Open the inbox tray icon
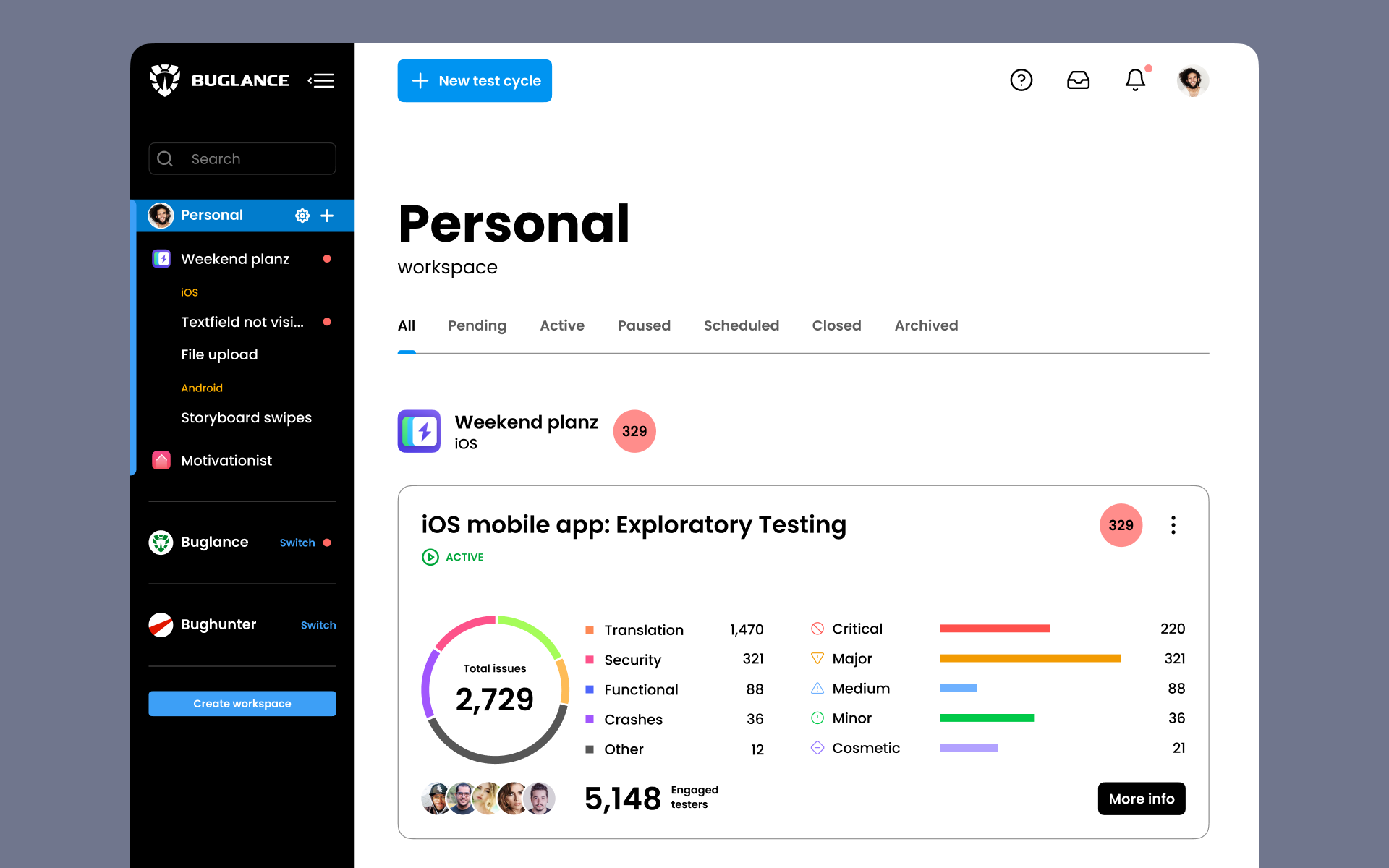This screenshot has height=868, width=1389. tap(1078, 80)
